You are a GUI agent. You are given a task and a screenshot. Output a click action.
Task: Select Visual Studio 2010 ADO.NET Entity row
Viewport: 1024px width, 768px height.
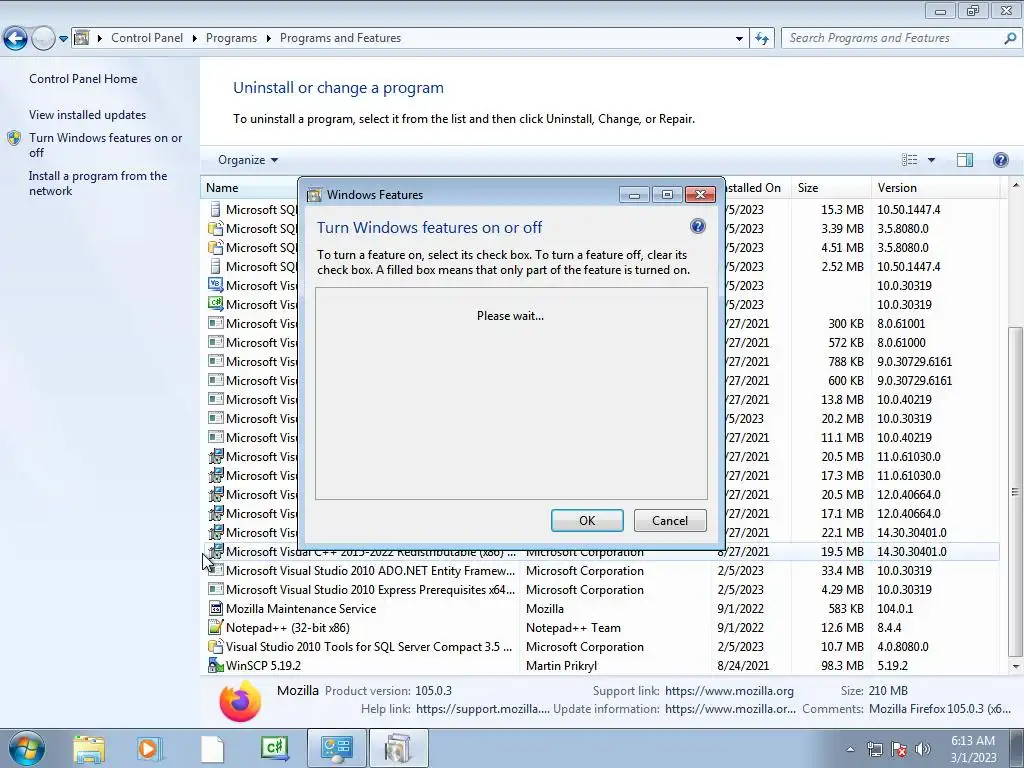click(x=601, y=571)
